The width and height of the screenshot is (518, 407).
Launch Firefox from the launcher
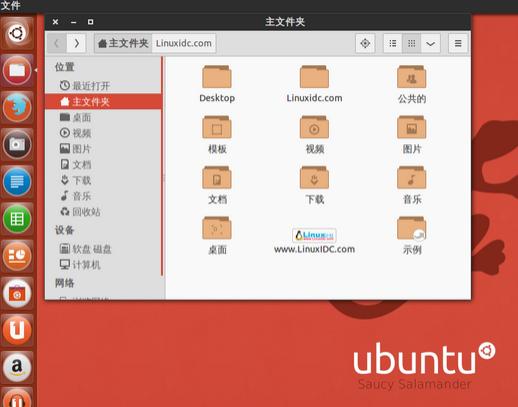(x=17, y=107)
